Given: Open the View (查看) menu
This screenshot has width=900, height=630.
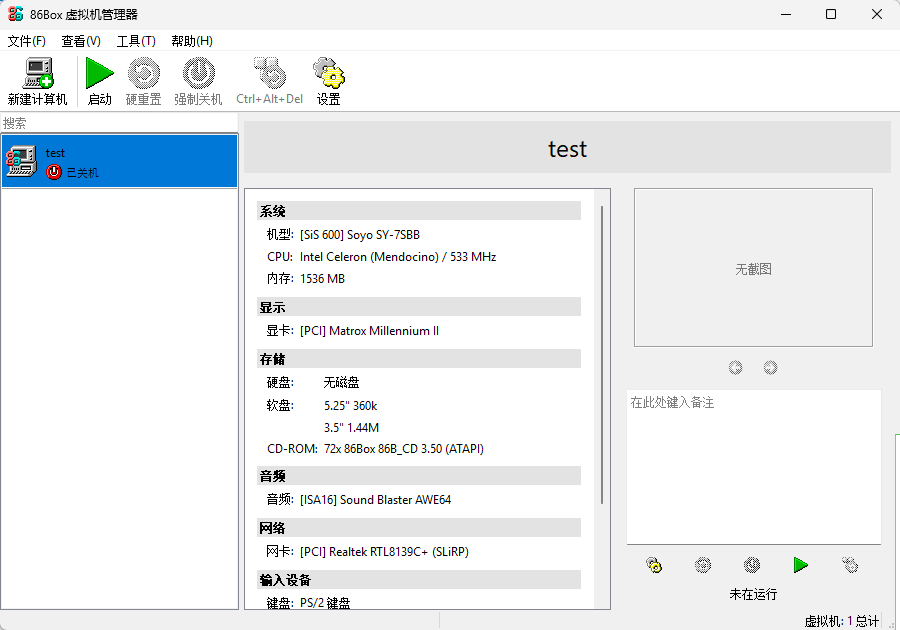Looking at the screenshot, I should pyautogui.click(x=81, y=41).
